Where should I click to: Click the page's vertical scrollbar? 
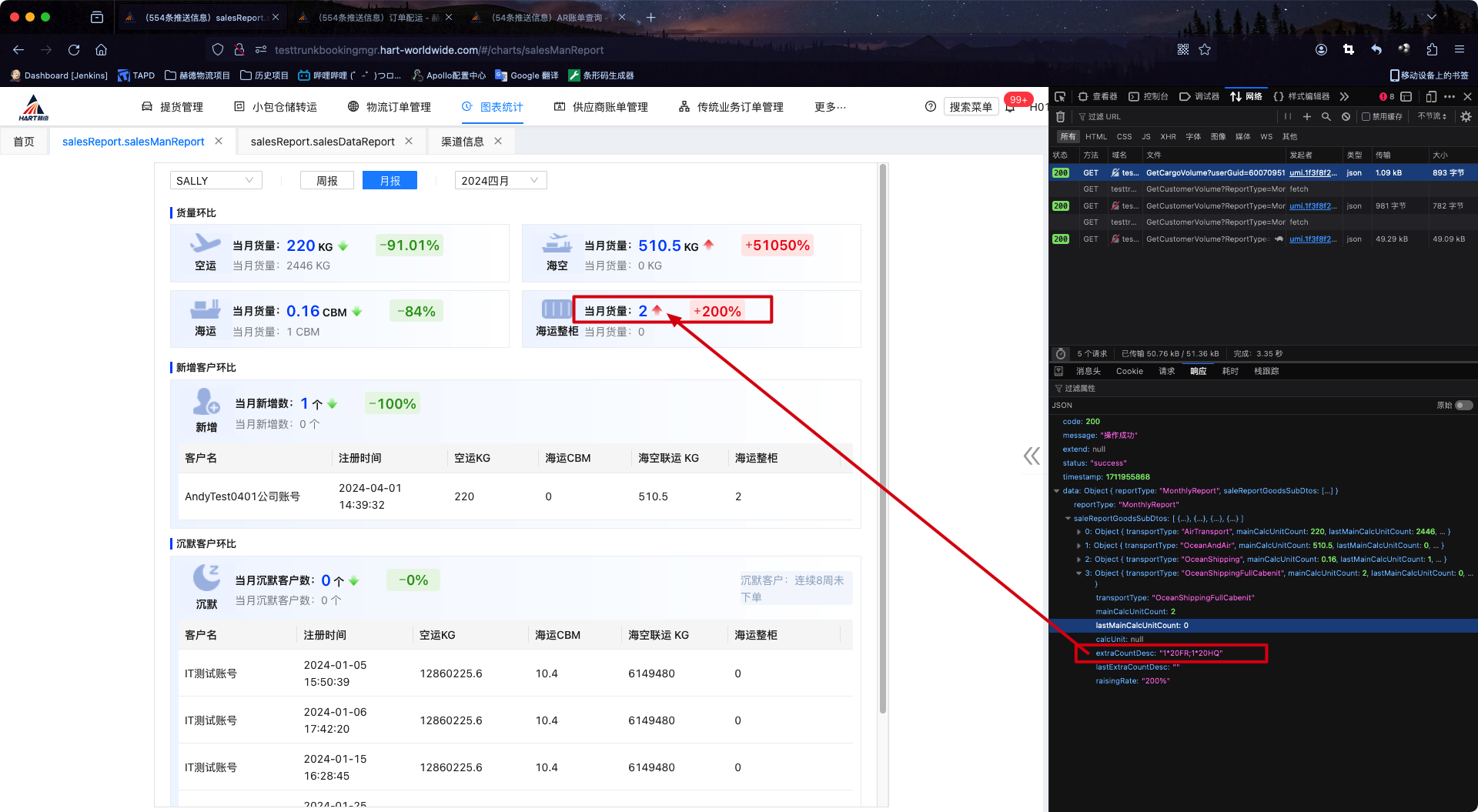click(x=883, y=439)
